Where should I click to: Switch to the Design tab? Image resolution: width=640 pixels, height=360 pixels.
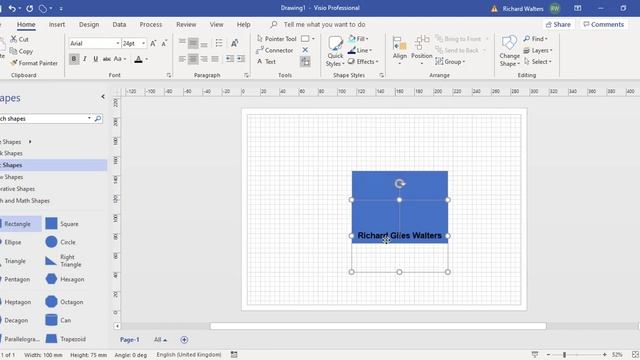89,24
